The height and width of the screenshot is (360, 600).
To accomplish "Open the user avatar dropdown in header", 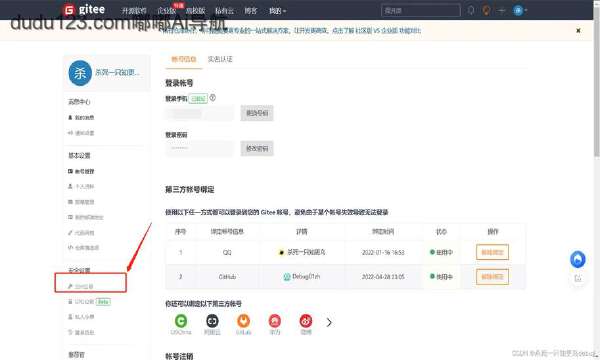I will (x=520, y=10).
